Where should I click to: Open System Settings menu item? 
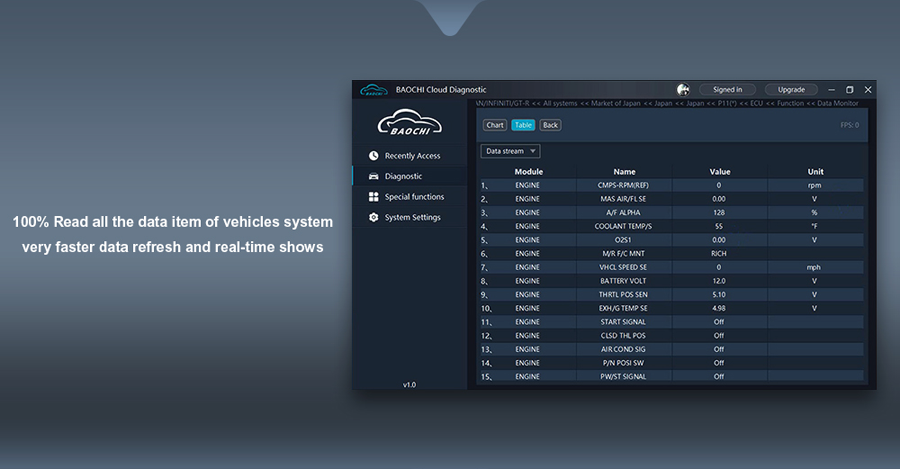click(410, 218)
